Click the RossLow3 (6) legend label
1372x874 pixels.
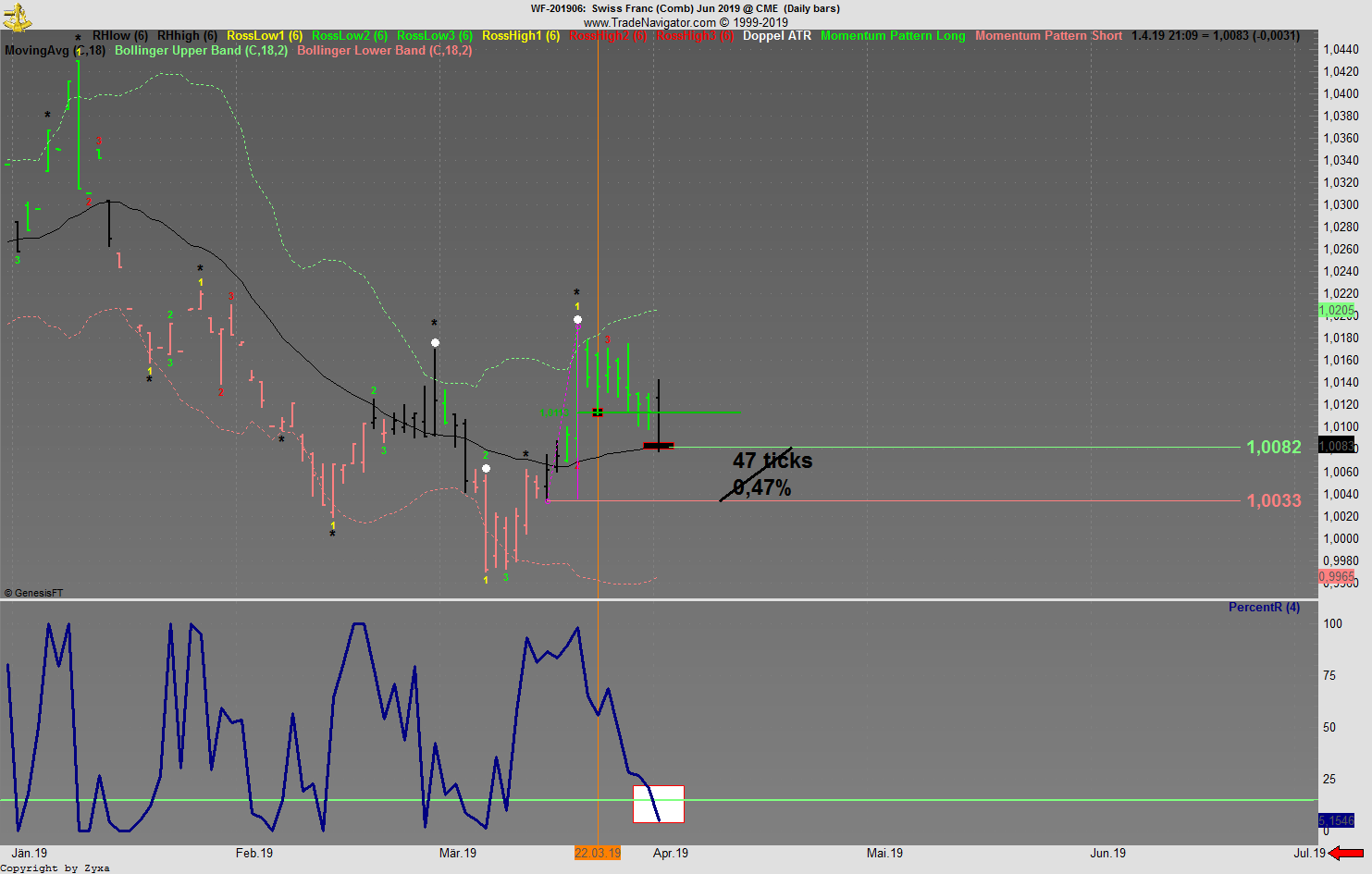435,36
